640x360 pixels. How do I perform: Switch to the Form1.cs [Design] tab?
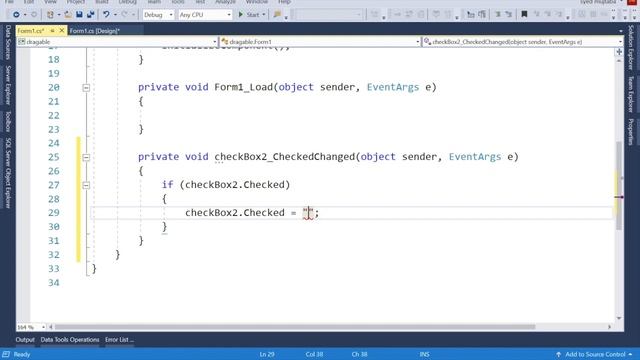pyautogui.click(x=95, y=31)
